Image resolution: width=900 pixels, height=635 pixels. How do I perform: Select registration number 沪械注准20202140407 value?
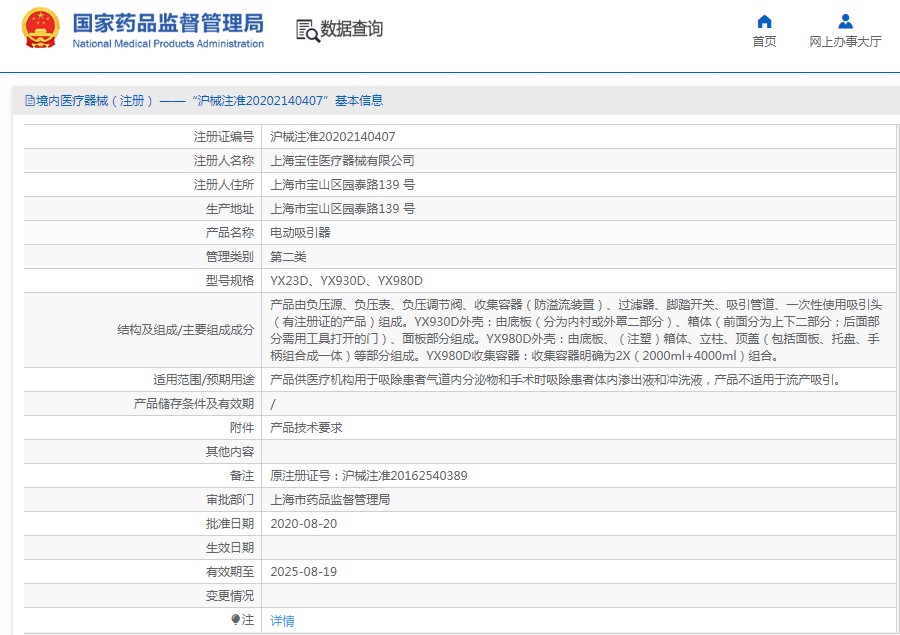[x=332, y=137]
